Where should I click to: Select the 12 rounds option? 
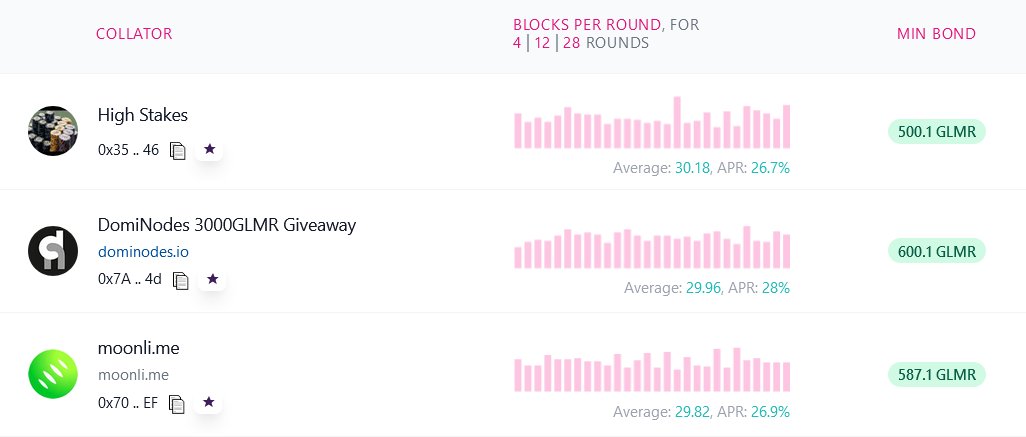tap(542, 43)
